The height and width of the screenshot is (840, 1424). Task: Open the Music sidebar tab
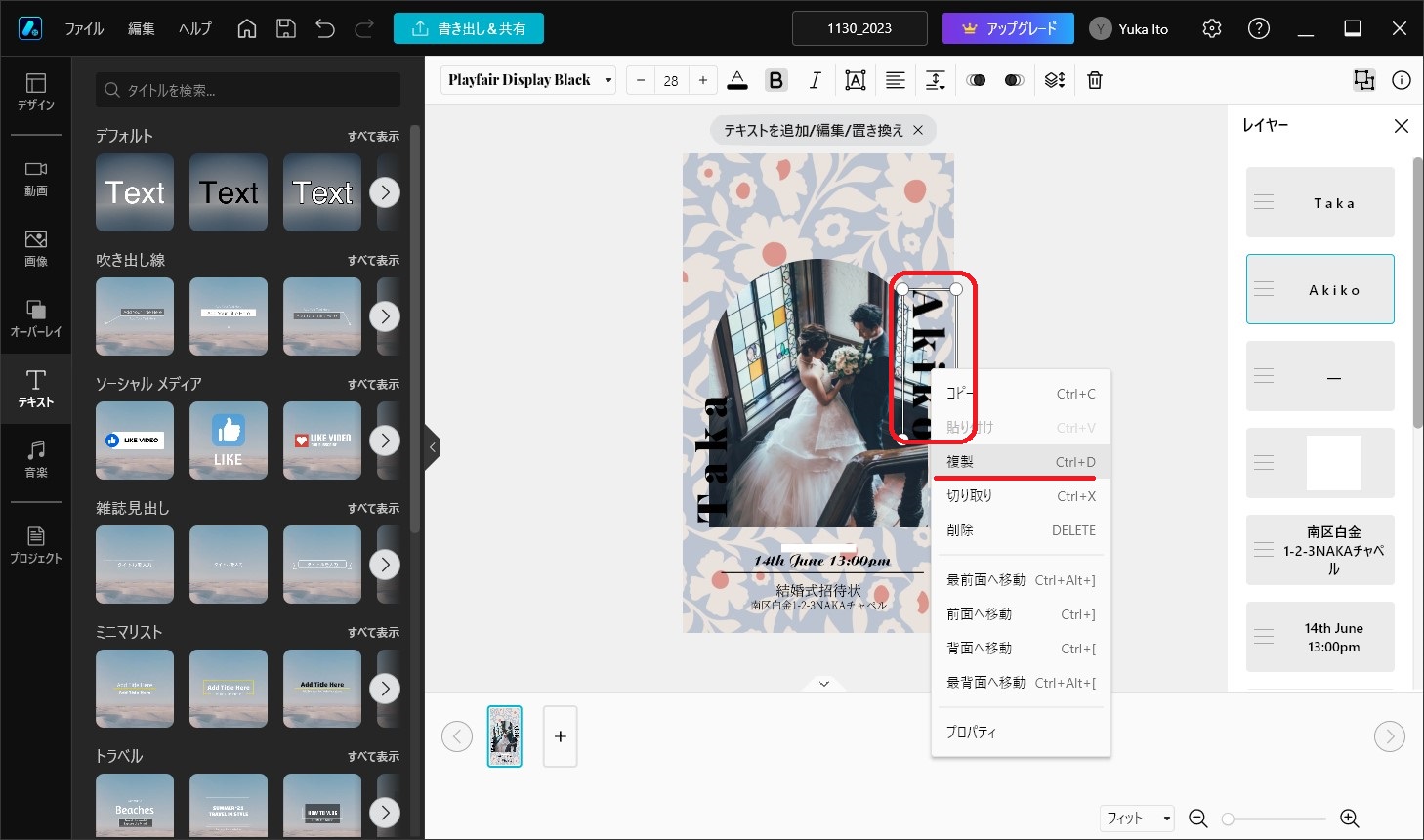pyautogui.click(x=36, y=460)
